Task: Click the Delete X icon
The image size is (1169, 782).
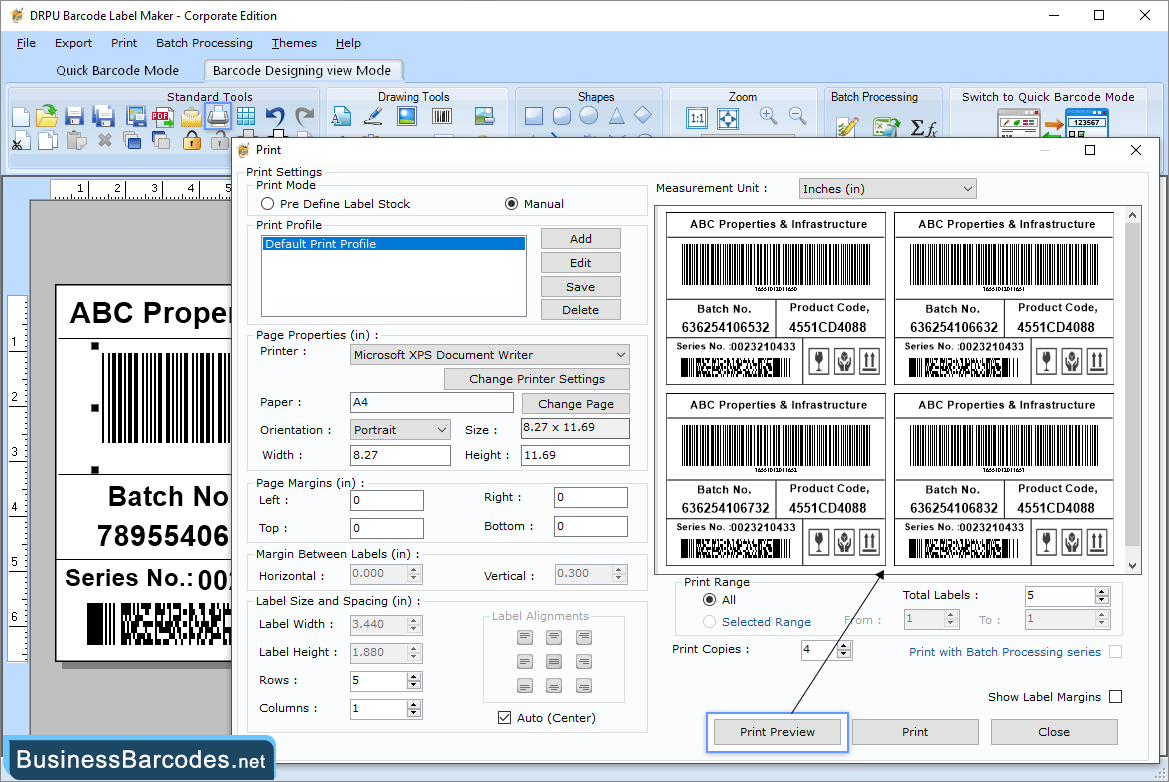Action: click(105, 140)
